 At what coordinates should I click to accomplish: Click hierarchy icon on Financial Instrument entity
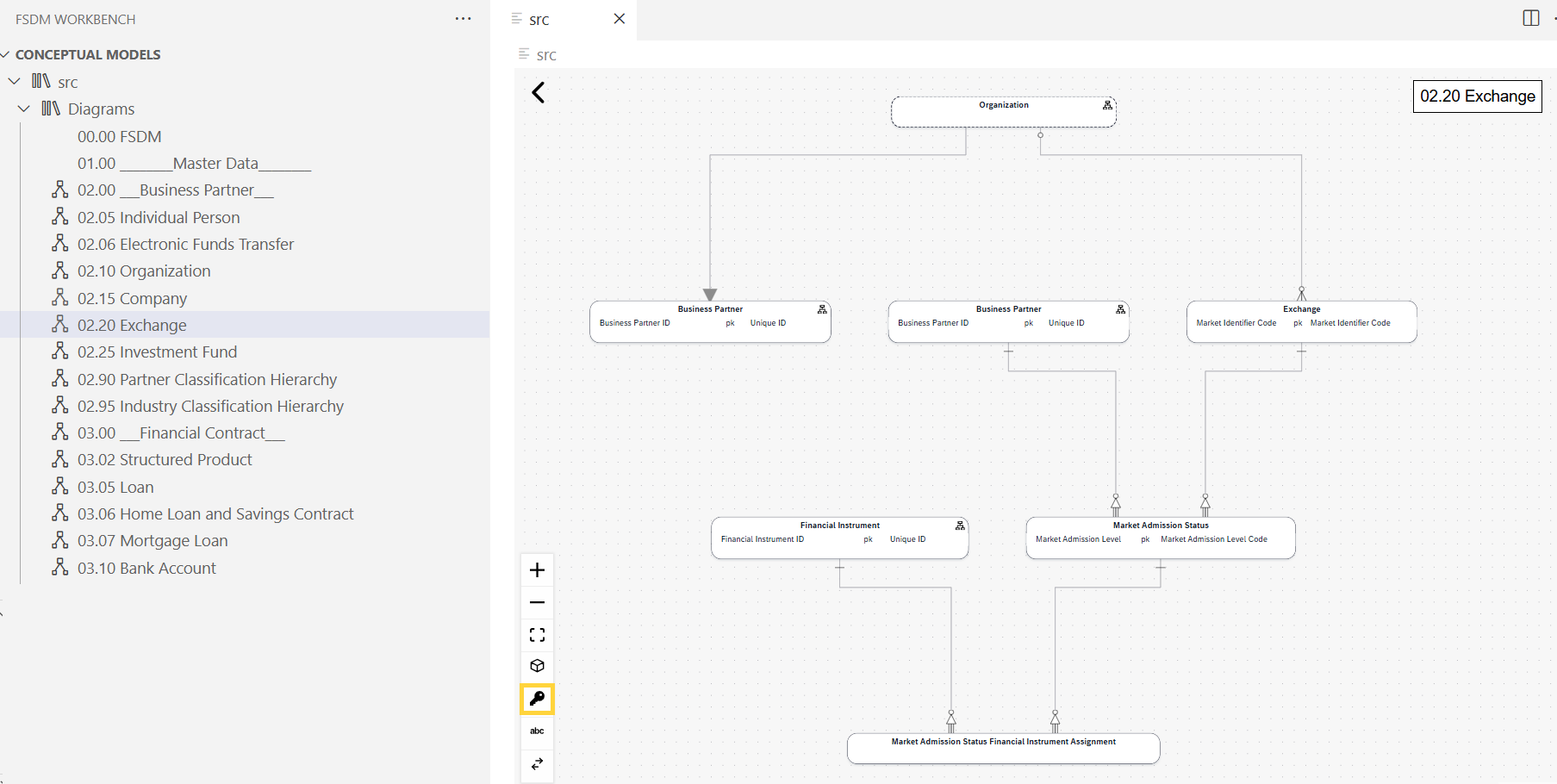tap(960, 526)
